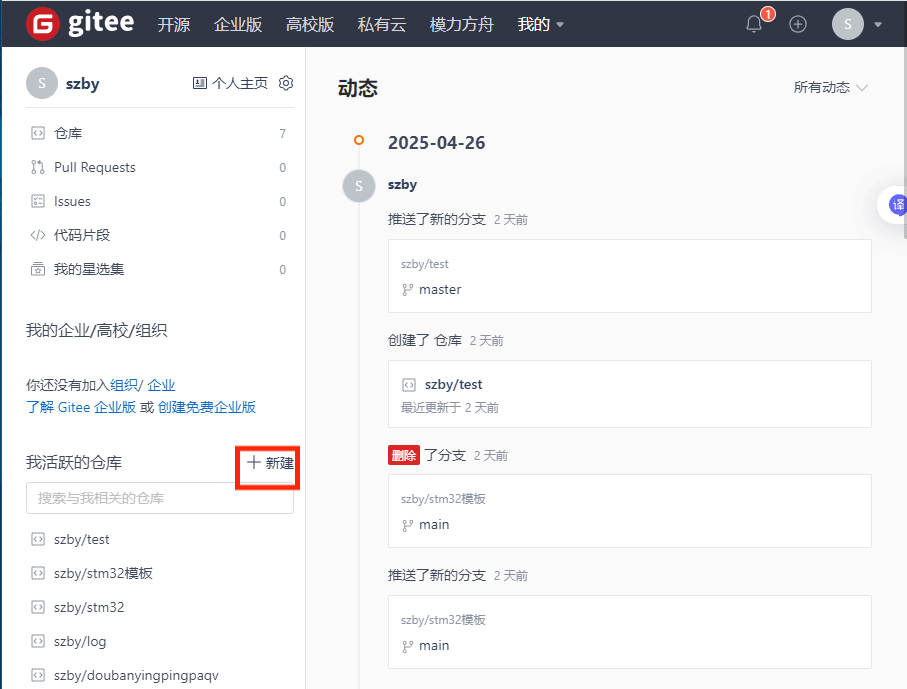The image size is (907, 689).
Task: Open 创建免费企业版 link
Action: 207,407
